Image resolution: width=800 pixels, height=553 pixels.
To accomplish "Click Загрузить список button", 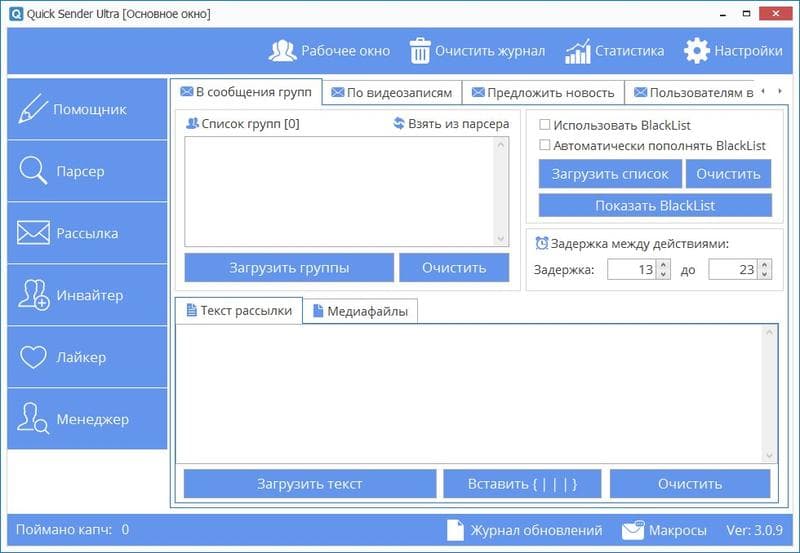I will coord(610,174).
